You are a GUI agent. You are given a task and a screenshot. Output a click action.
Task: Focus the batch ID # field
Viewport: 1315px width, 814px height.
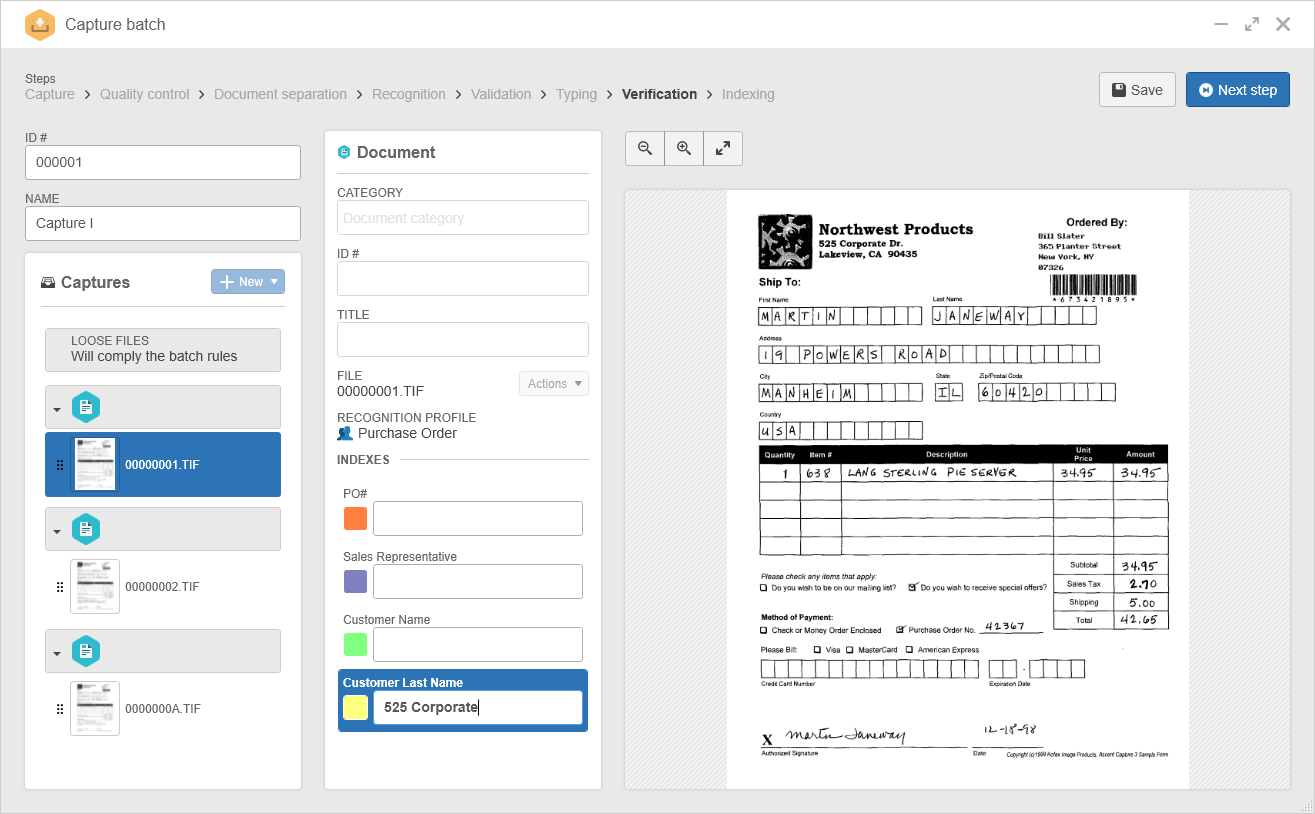(x=163, y=162)
